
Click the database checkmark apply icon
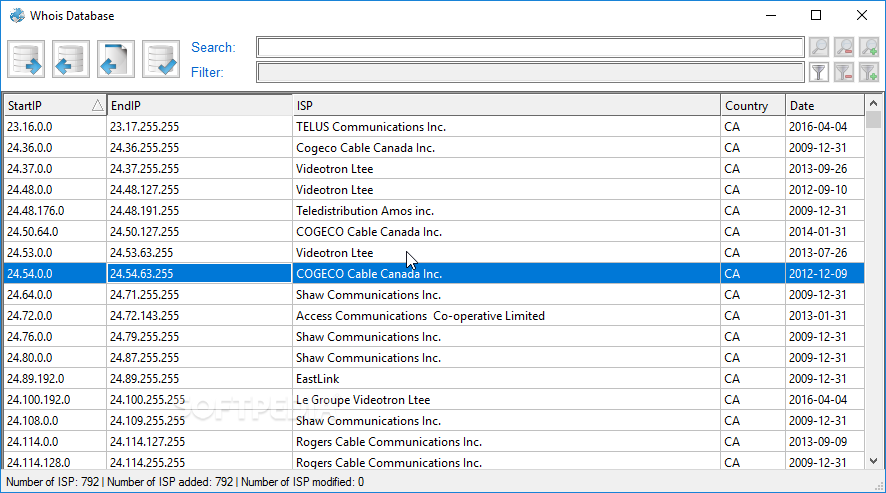click(161, 59)
